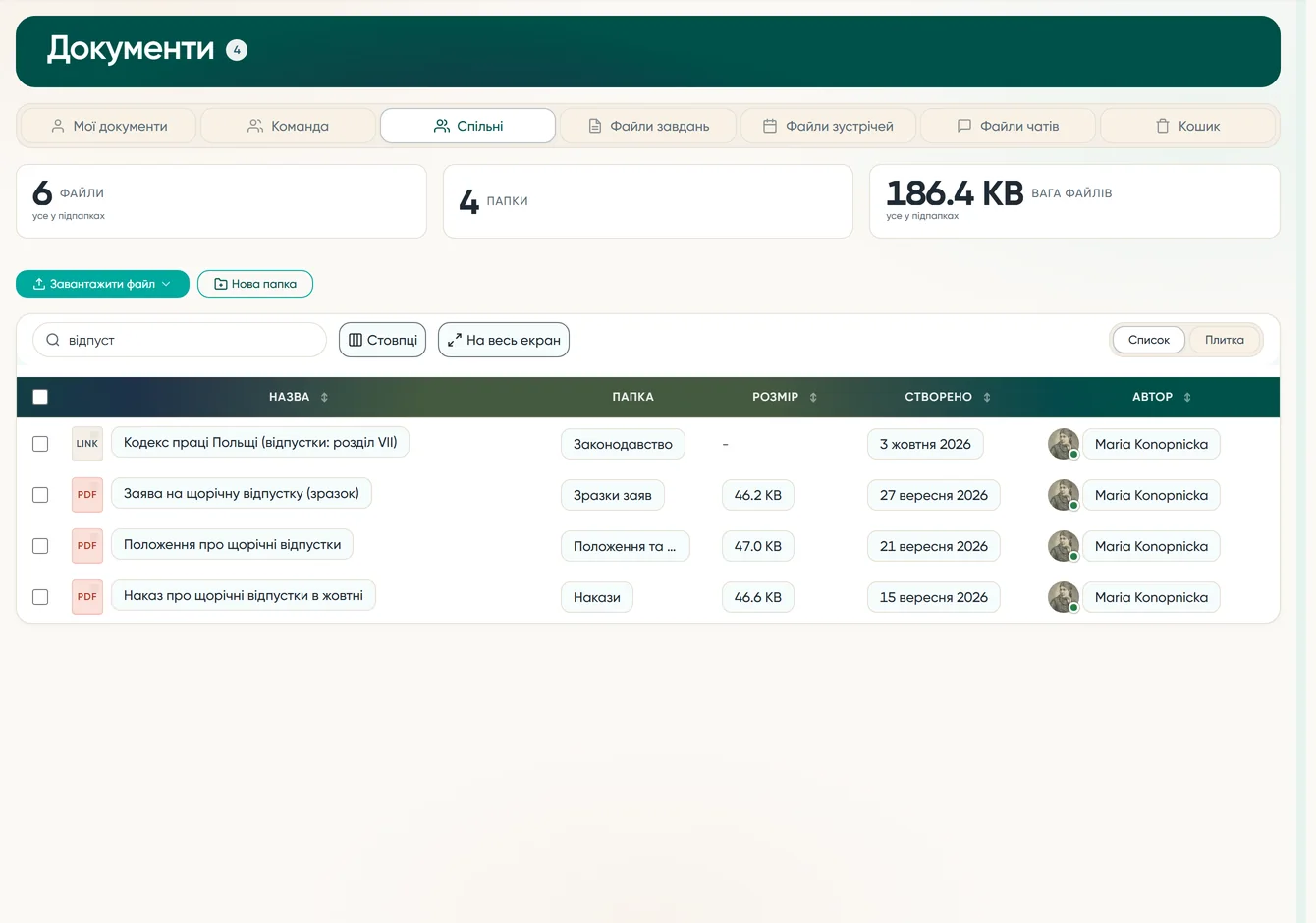This screenshot has height=923, width=1316.
Task: Click Maria Konopnicka avatar in the 15 вересня row
Action: (1064, 597)
